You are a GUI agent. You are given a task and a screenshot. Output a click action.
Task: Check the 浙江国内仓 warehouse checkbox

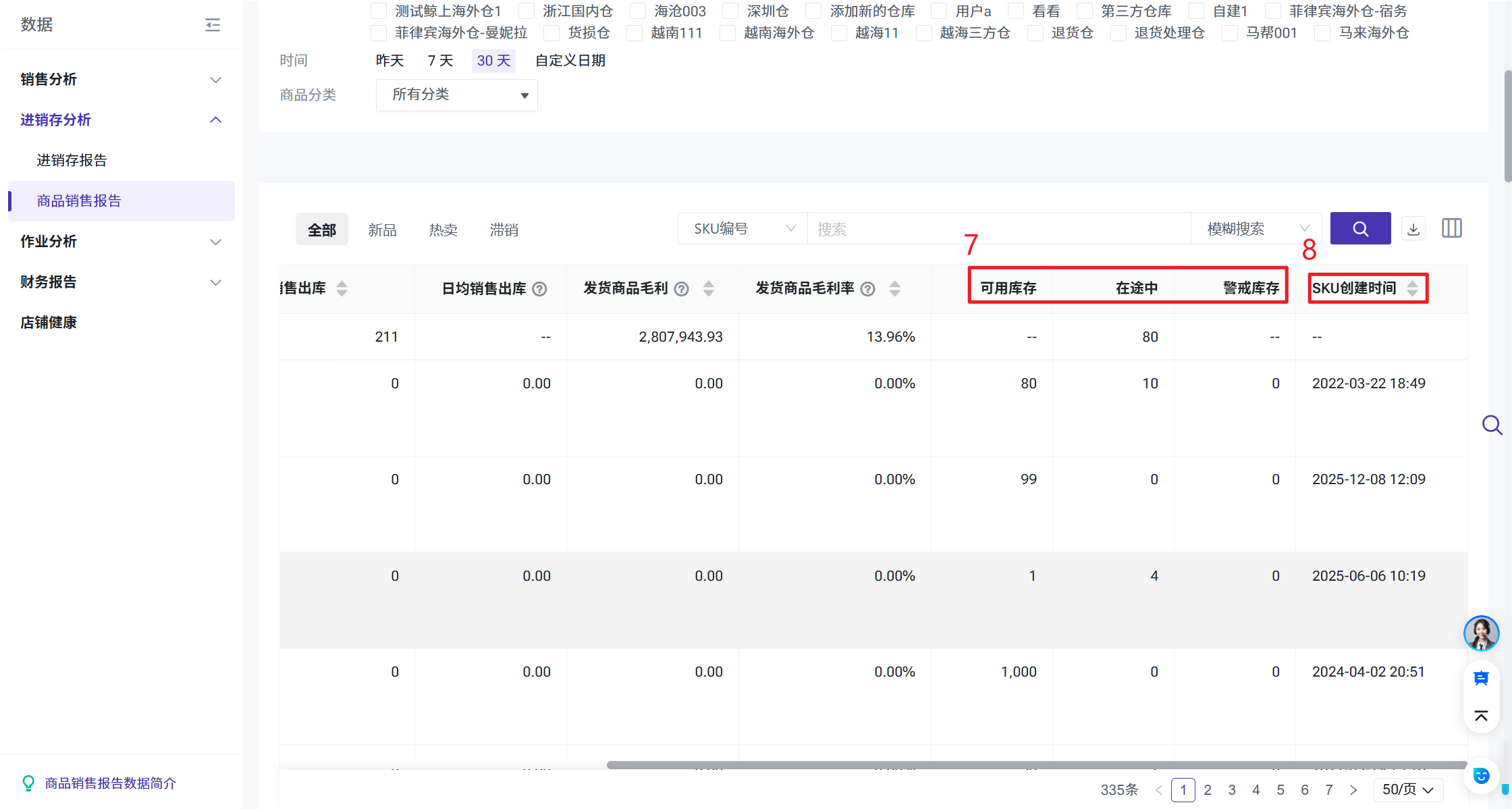pos(526,11)
